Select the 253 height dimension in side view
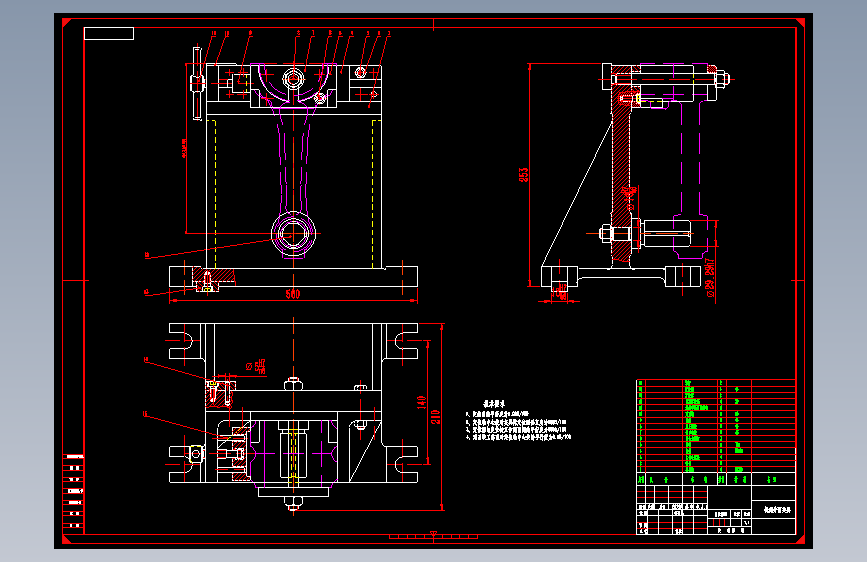This screenshot has width=867, height=562. click(x=524, y=175)
